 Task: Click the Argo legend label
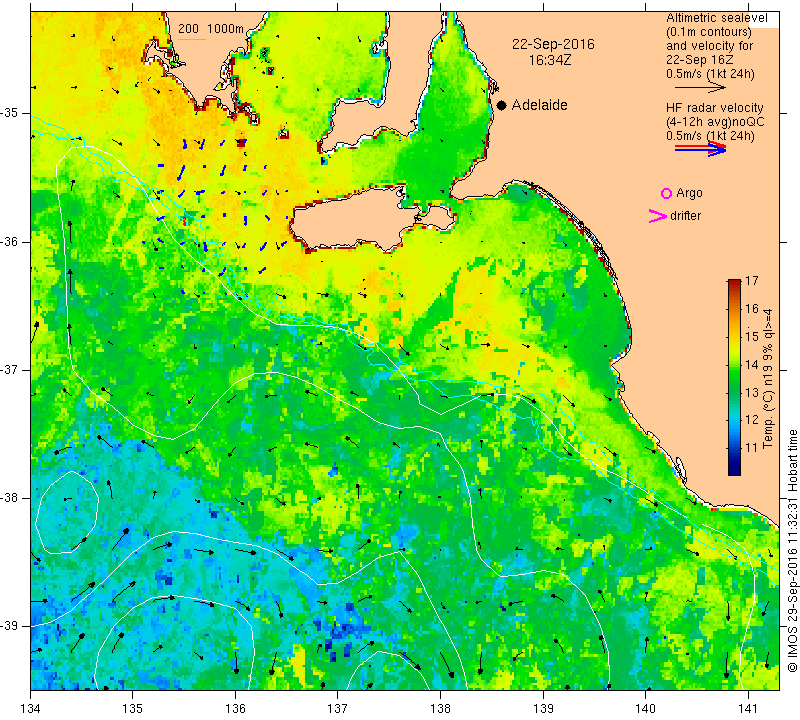coord(689,193)
